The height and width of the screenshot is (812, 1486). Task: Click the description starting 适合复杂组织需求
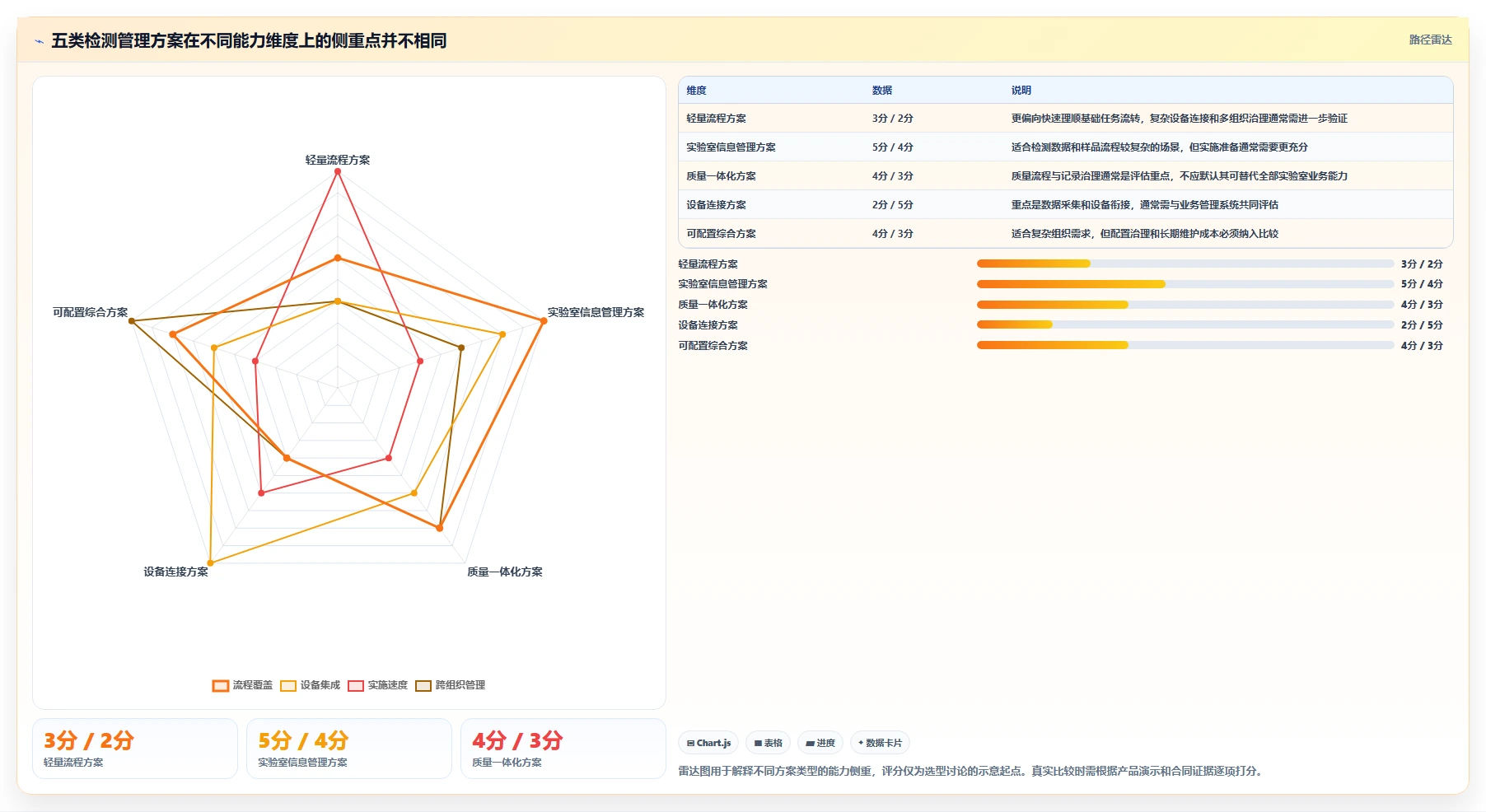[x=1145, y=234]
